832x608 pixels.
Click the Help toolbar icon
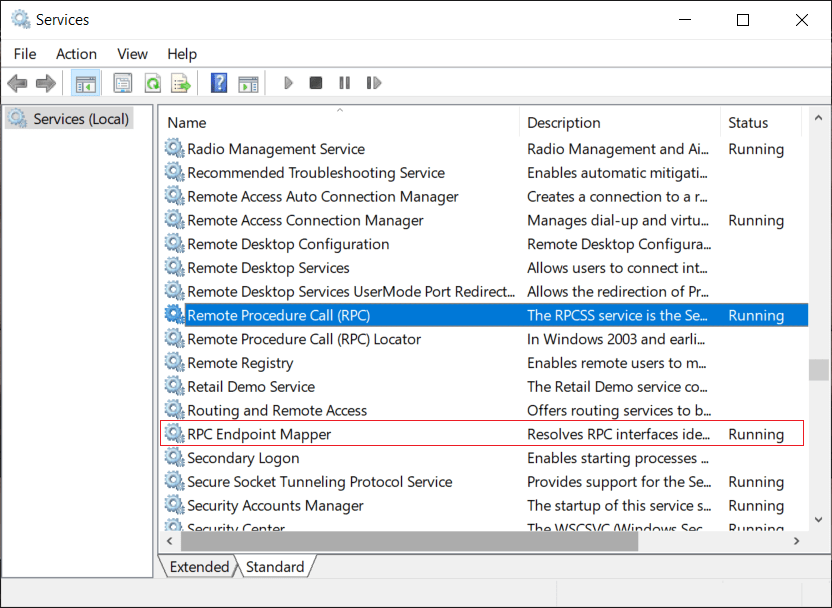pos(218,82)
